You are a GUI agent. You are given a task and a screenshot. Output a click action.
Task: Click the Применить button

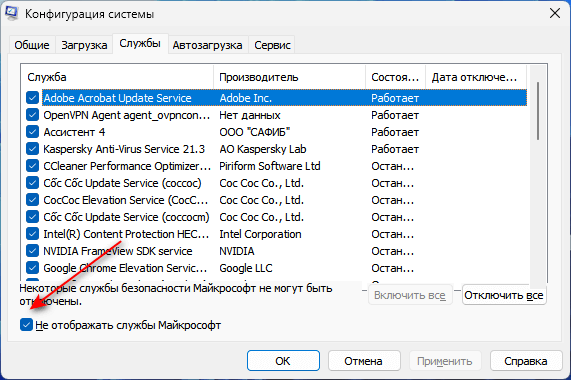pyautogui.click(x=445, y=361)
